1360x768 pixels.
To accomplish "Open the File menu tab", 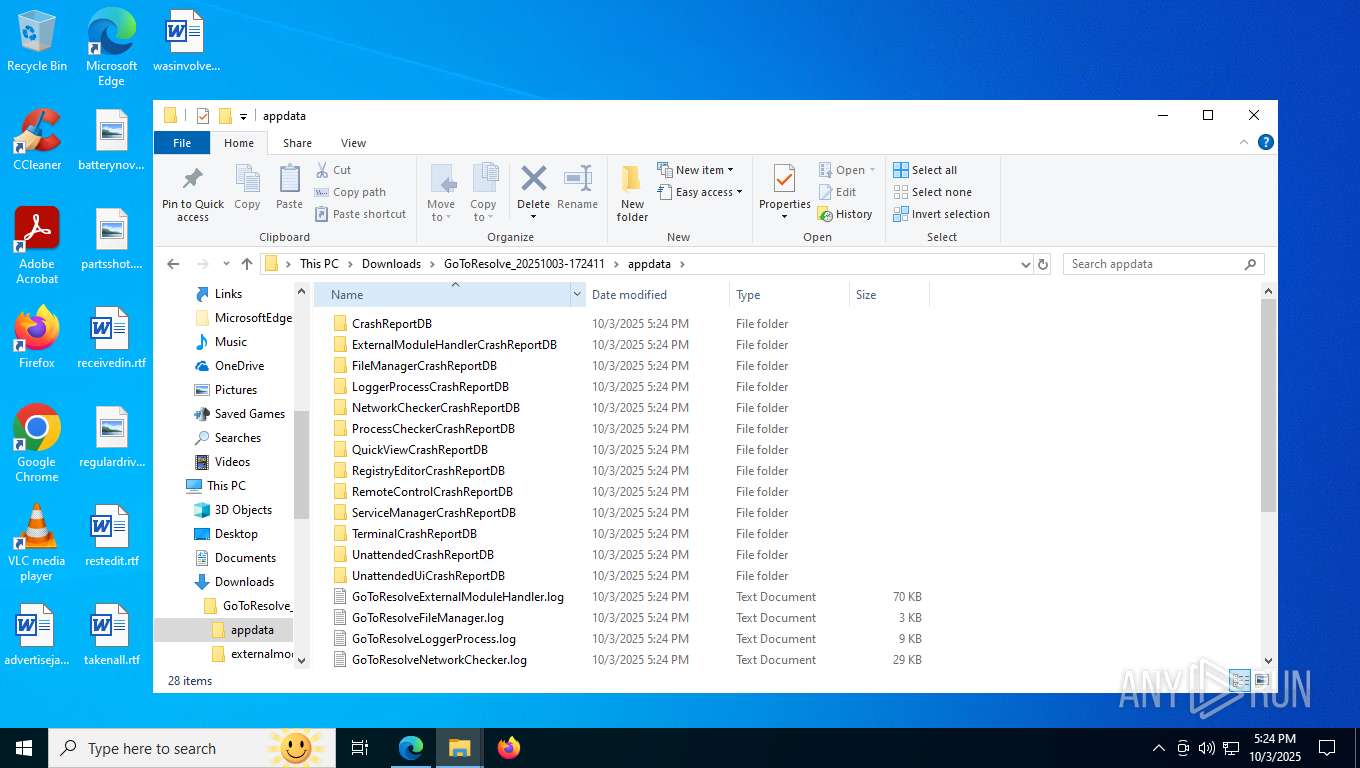I will coord(182,143).
